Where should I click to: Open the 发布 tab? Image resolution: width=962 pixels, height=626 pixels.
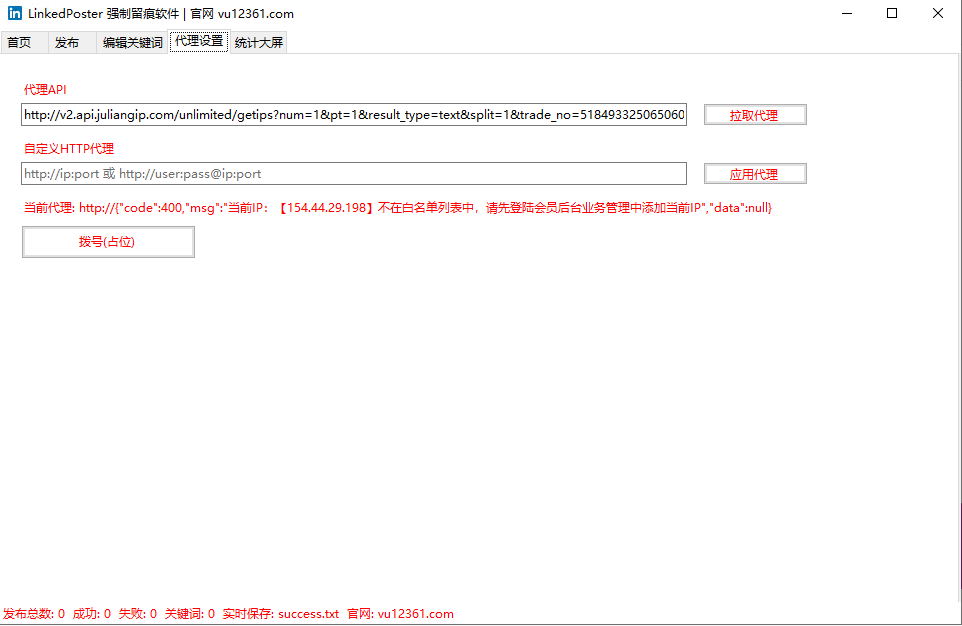click(x=67, y=43)
